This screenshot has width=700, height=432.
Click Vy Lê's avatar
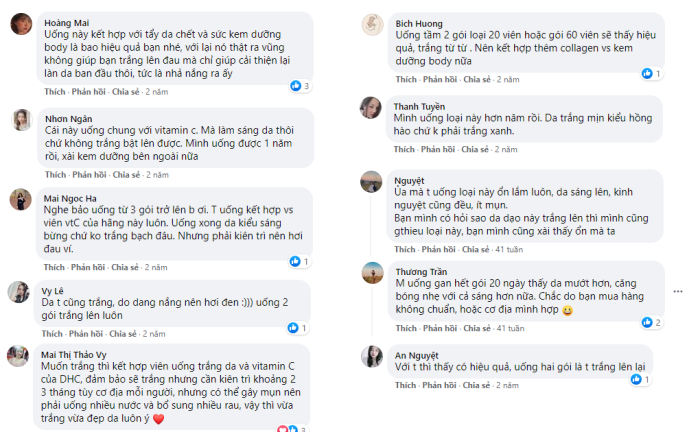coord(19,291)
